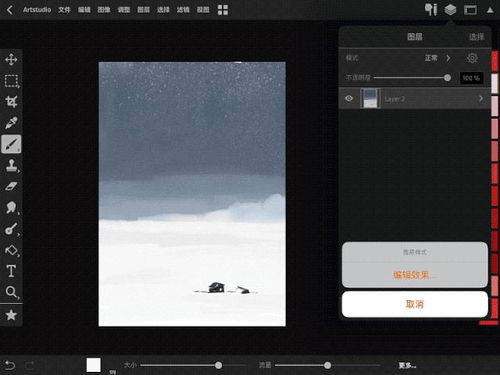The image size is (500, 375).
Task: Open the 选择 menu in the top bar
Action: [x=163, y=10]
